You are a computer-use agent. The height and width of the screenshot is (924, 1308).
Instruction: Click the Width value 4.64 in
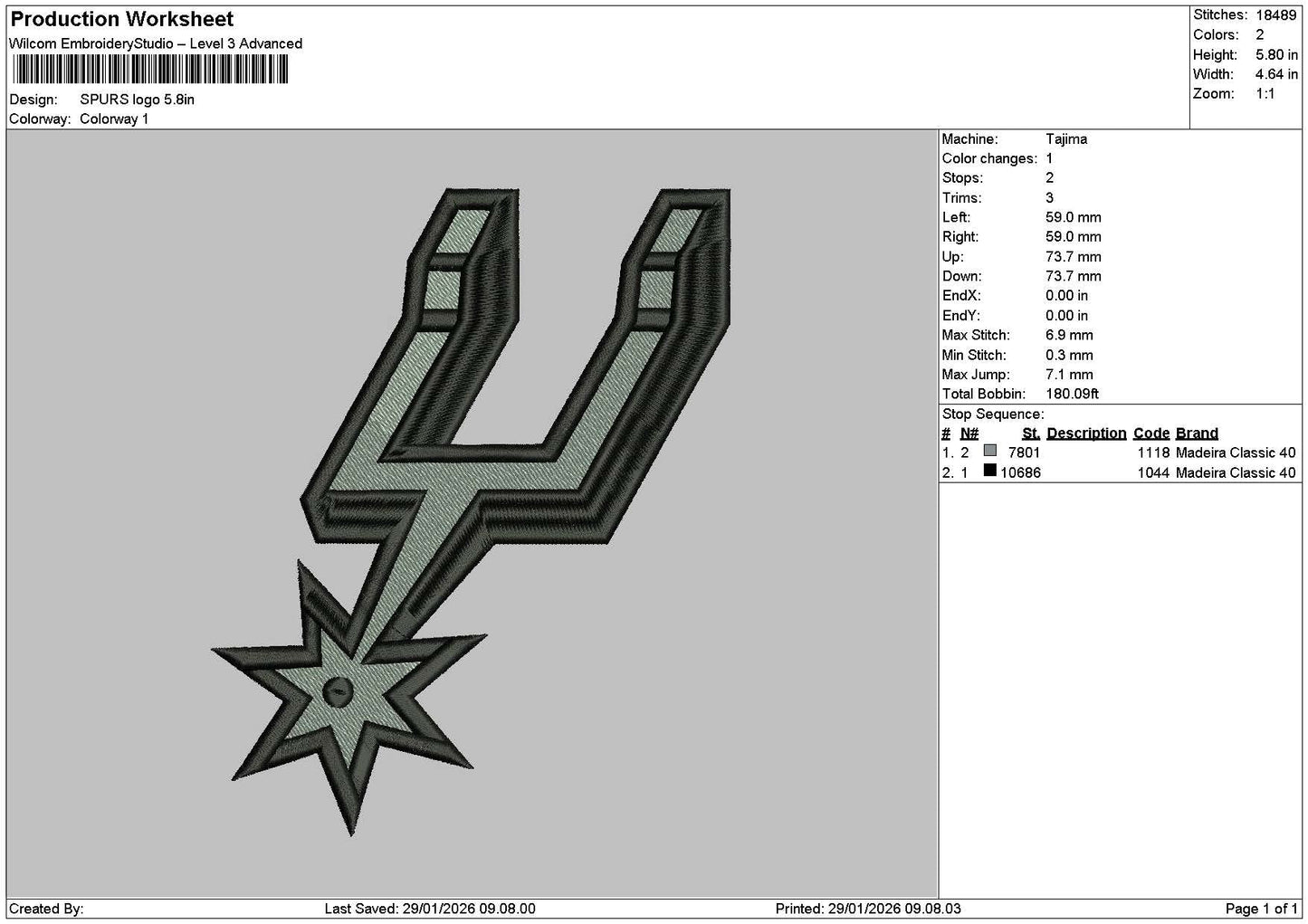[1276, 74]
